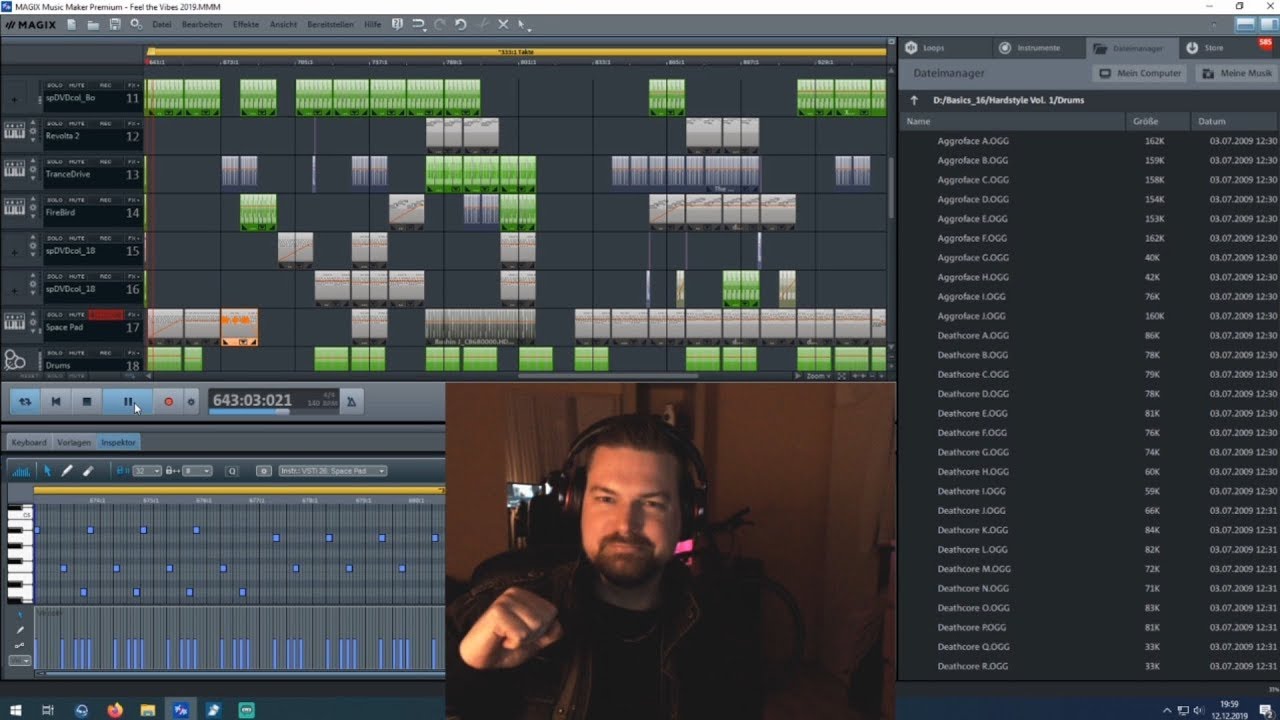Mute the spDVDcol_Bo track 11
The image size is (1280, 720).
(x=77, y=85)
